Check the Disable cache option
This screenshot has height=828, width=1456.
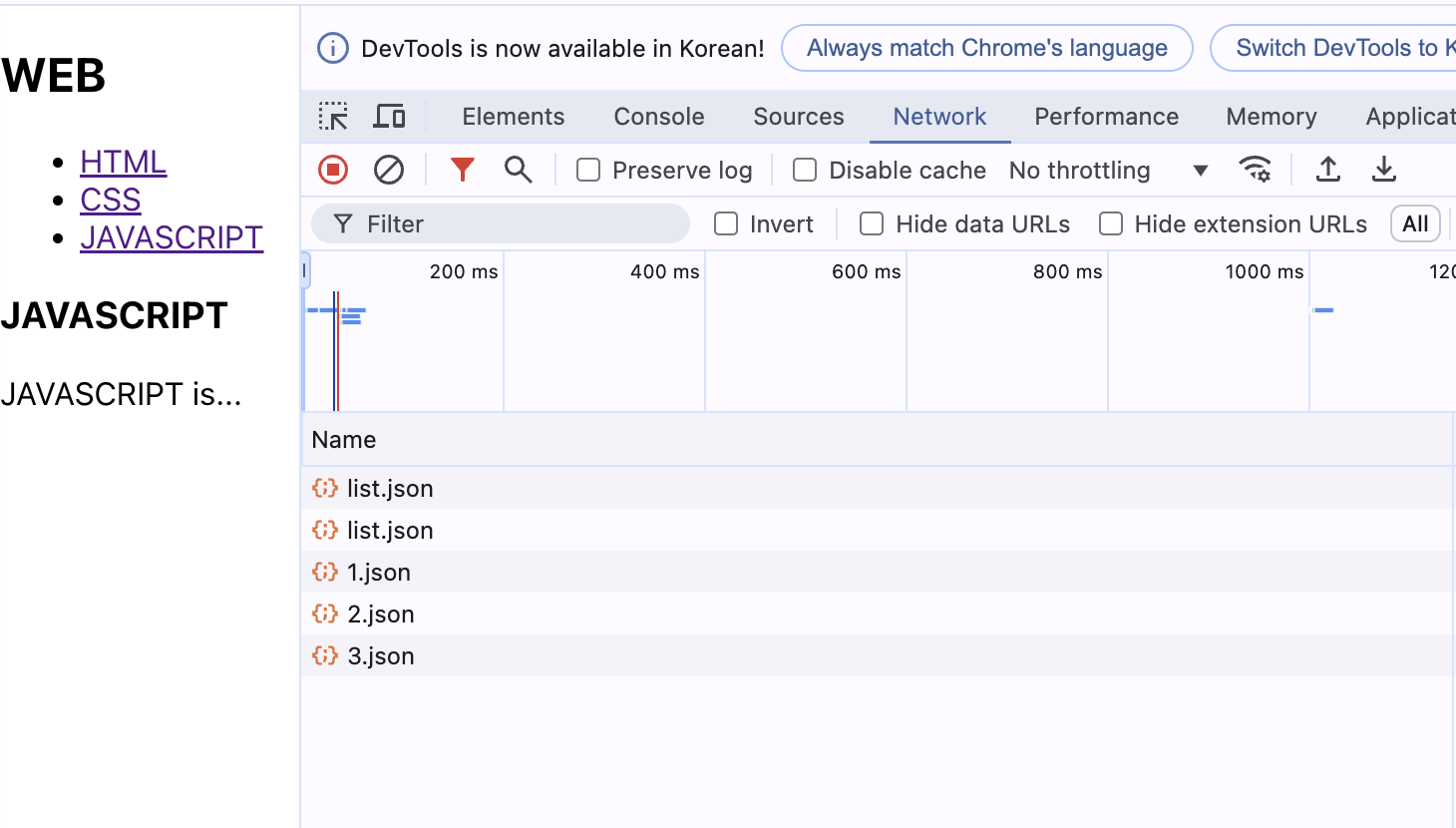pyautogui.click(x=805, y=171)
